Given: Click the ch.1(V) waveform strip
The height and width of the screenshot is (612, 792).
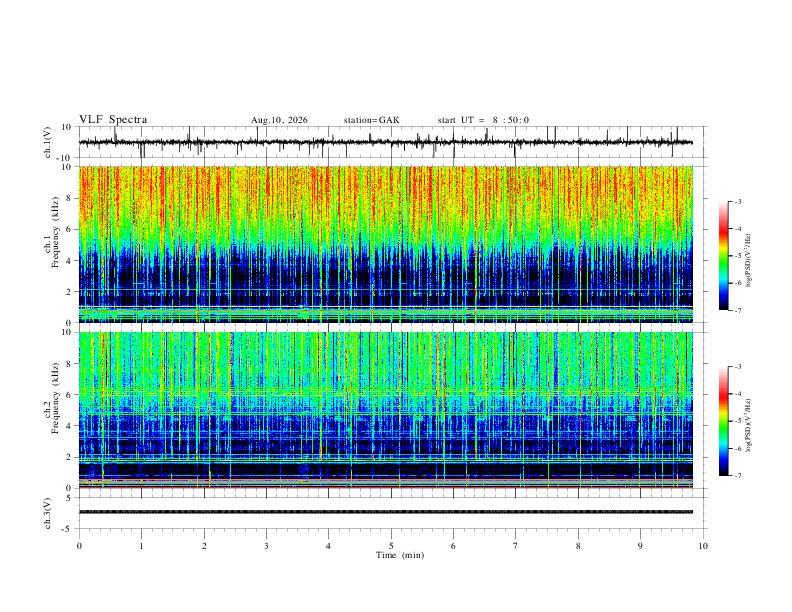Looking at the screenshot, I should 385,142.
